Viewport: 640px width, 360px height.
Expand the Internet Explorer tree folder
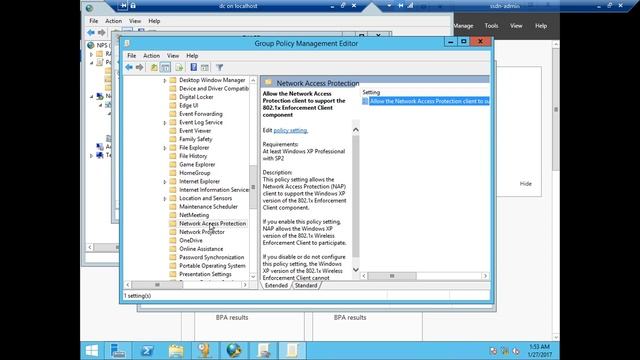pyautogui.click(x=165, y=182)
